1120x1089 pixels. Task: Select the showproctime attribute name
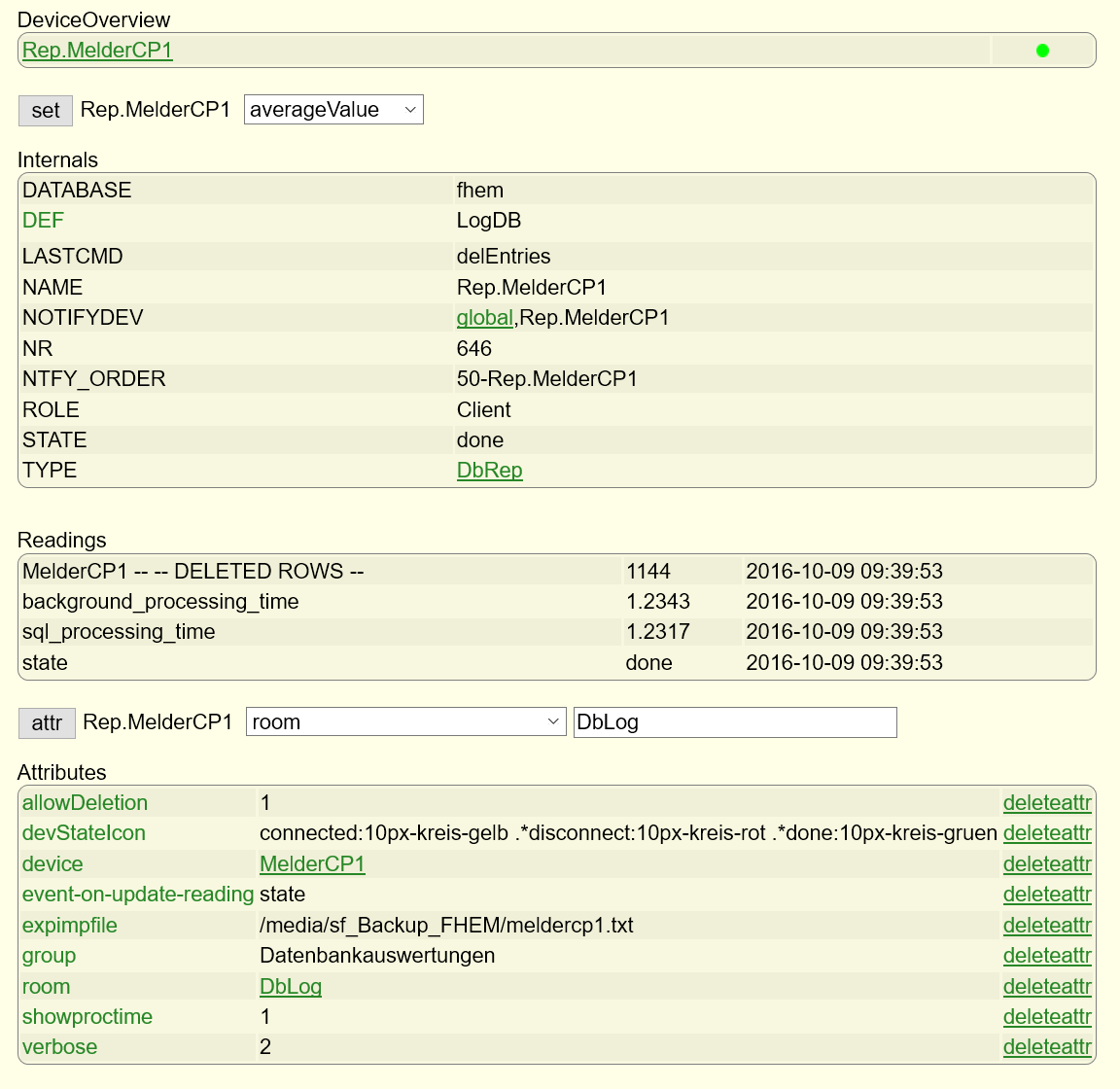87,1017
